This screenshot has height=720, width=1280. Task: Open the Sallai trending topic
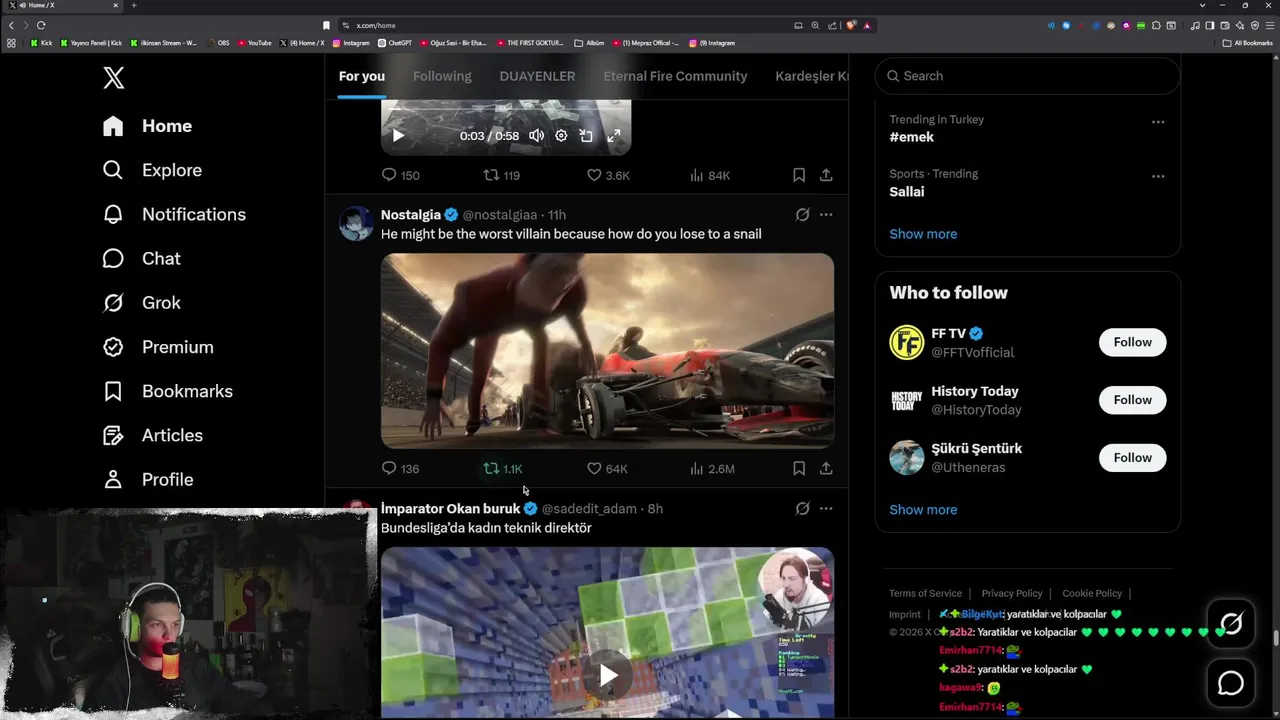tap(907, 192)
